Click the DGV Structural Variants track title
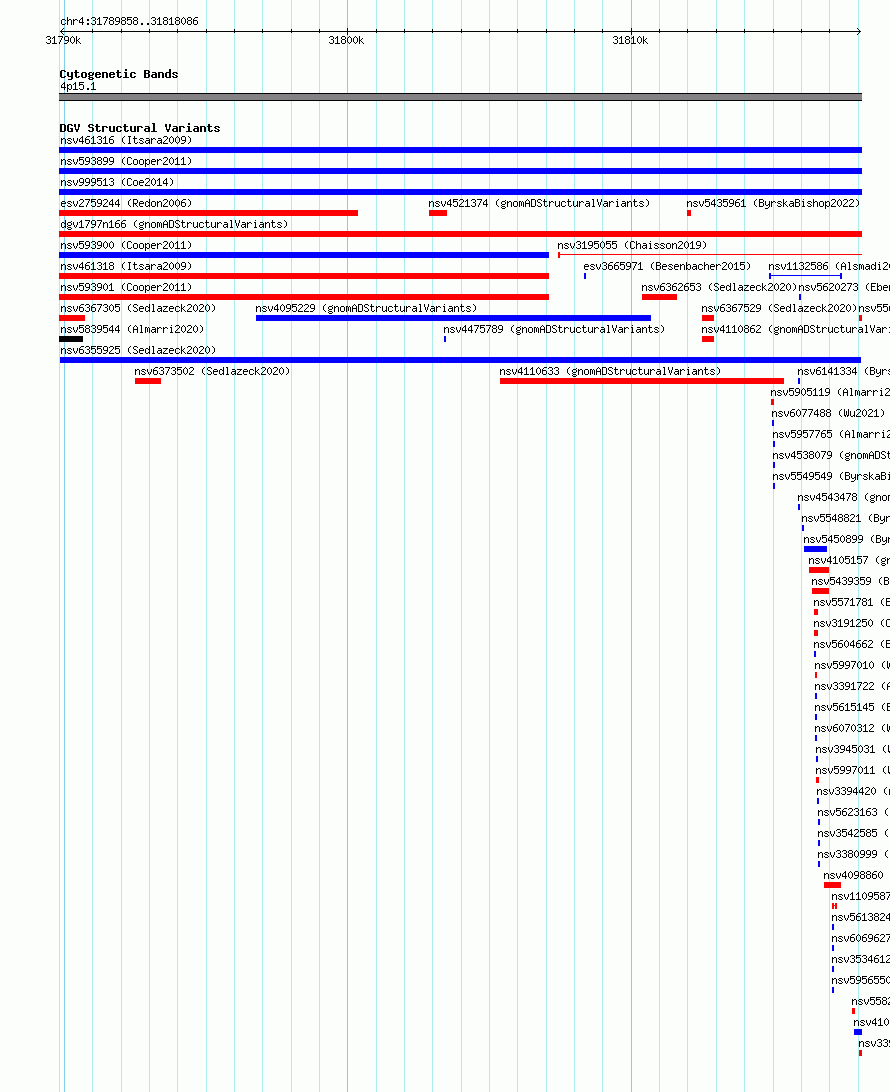This screenshot has width=890, height=1092. [x=139, y=128]
